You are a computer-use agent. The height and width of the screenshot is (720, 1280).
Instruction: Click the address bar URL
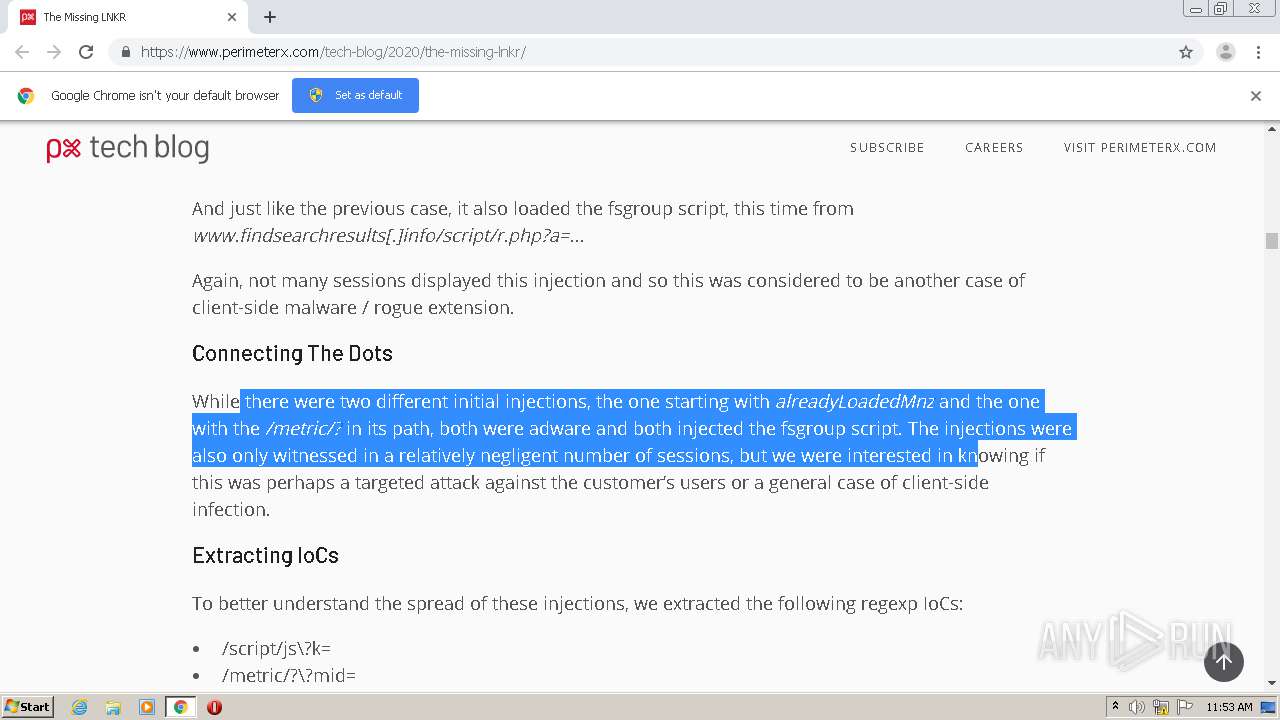point(333,52)
